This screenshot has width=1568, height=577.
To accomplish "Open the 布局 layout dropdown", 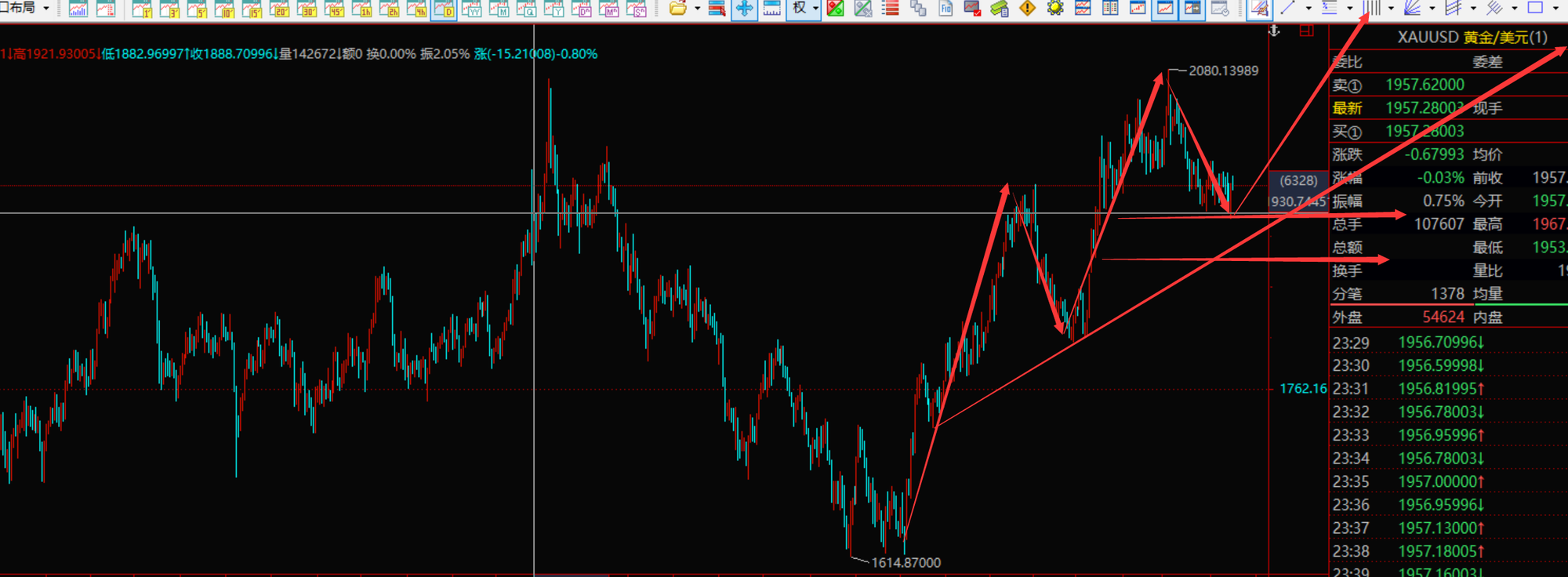I will (x=46, y=9).
